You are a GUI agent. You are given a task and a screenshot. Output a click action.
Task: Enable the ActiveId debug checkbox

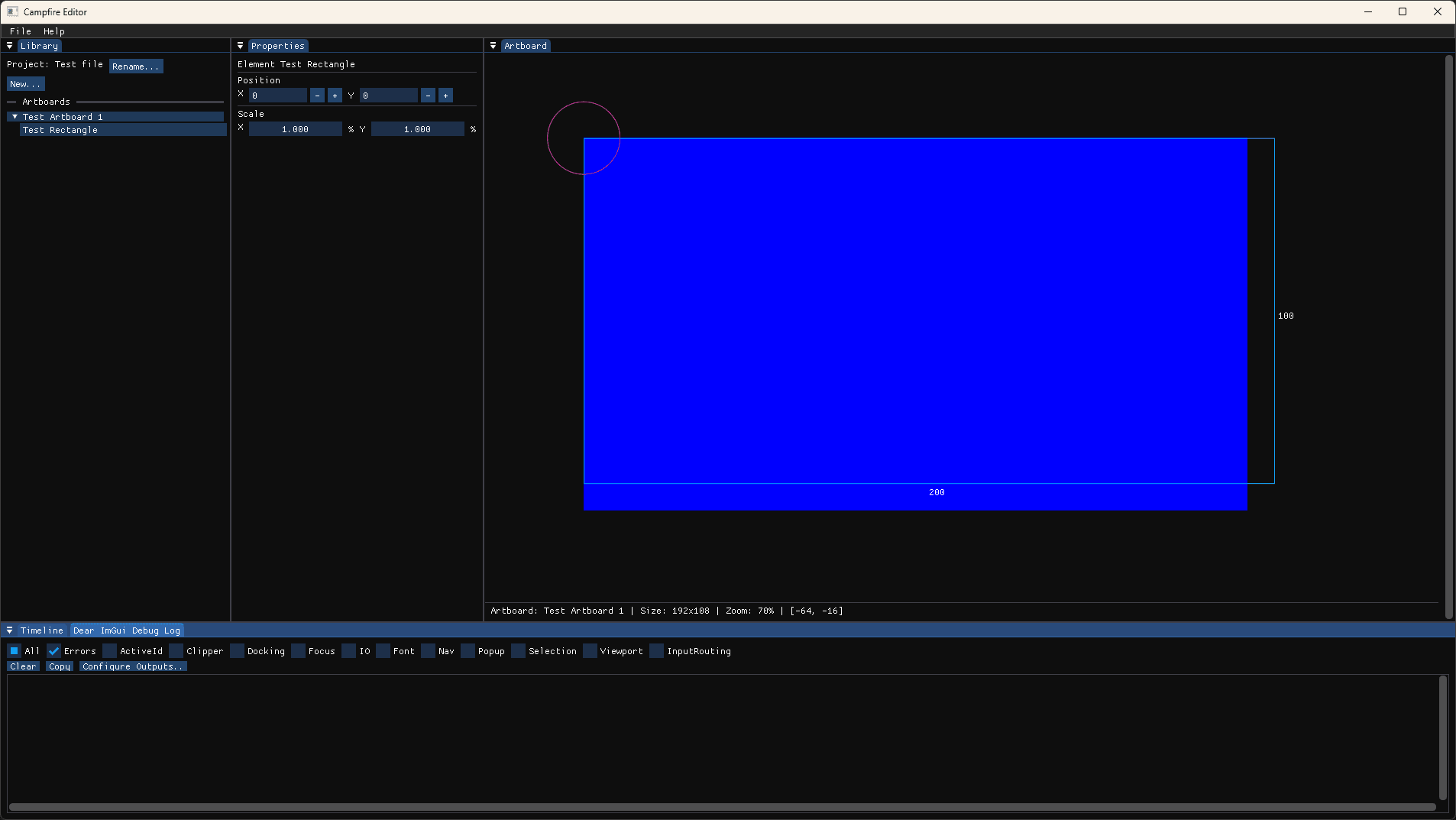pyautogui.click(x=110, y=651)
